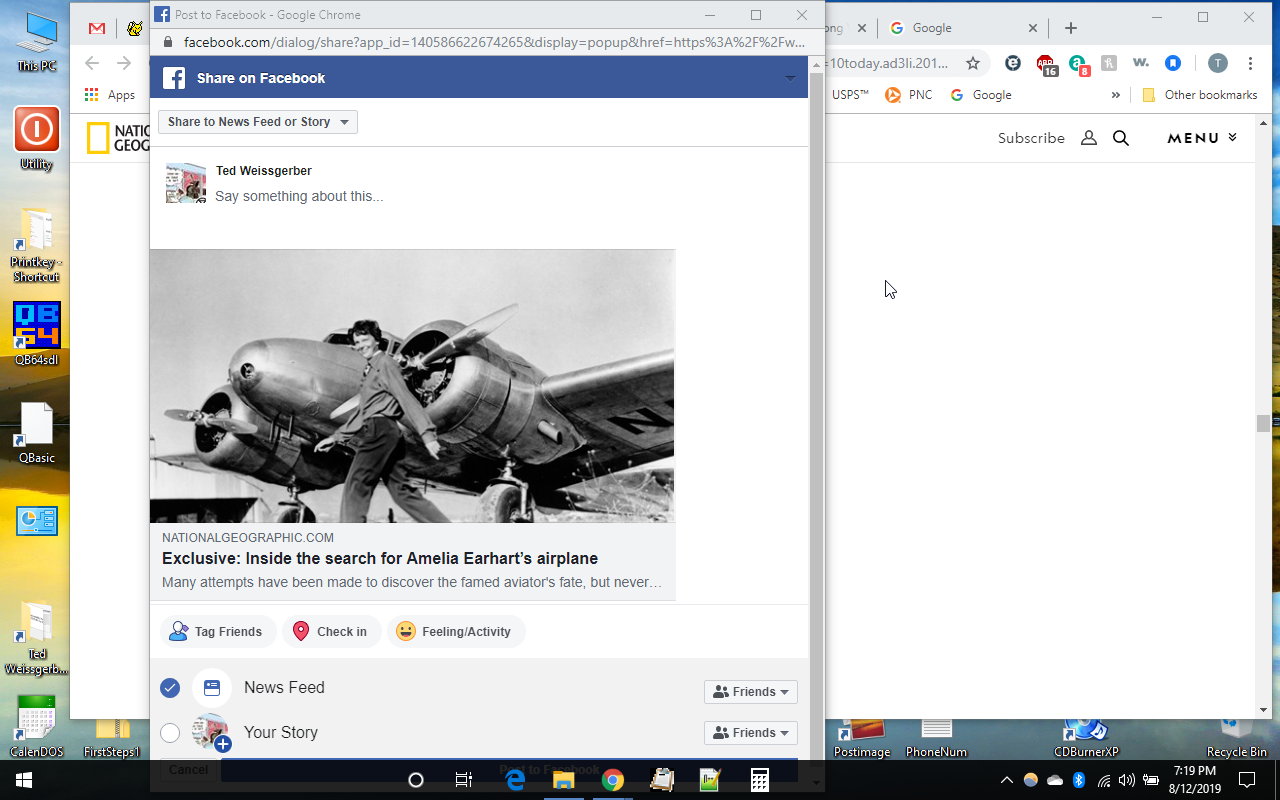The image size is (1280, 800).
Task: Open Chrome profile avatar 'T'
Action: click(1217, 63)
